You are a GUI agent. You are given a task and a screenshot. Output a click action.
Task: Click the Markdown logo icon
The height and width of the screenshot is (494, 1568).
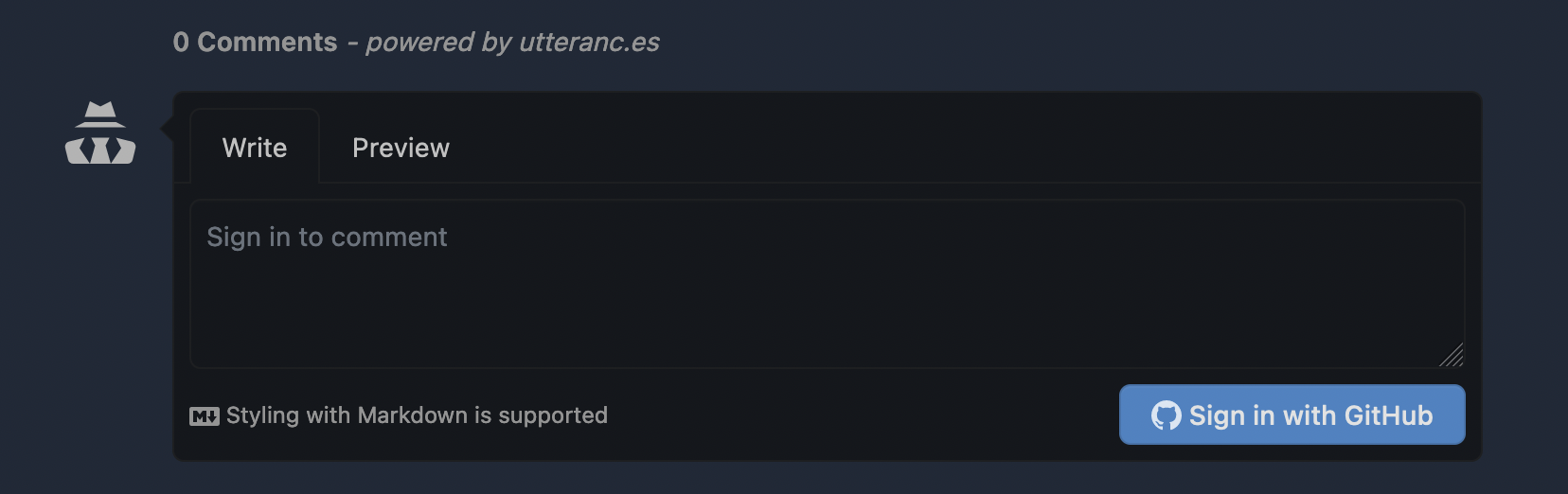coord(204,416)
